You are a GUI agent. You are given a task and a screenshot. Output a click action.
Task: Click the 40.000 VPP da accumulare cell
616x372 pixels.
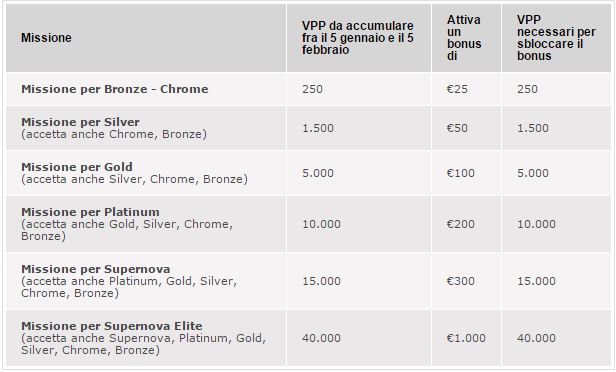click(321, 338)
